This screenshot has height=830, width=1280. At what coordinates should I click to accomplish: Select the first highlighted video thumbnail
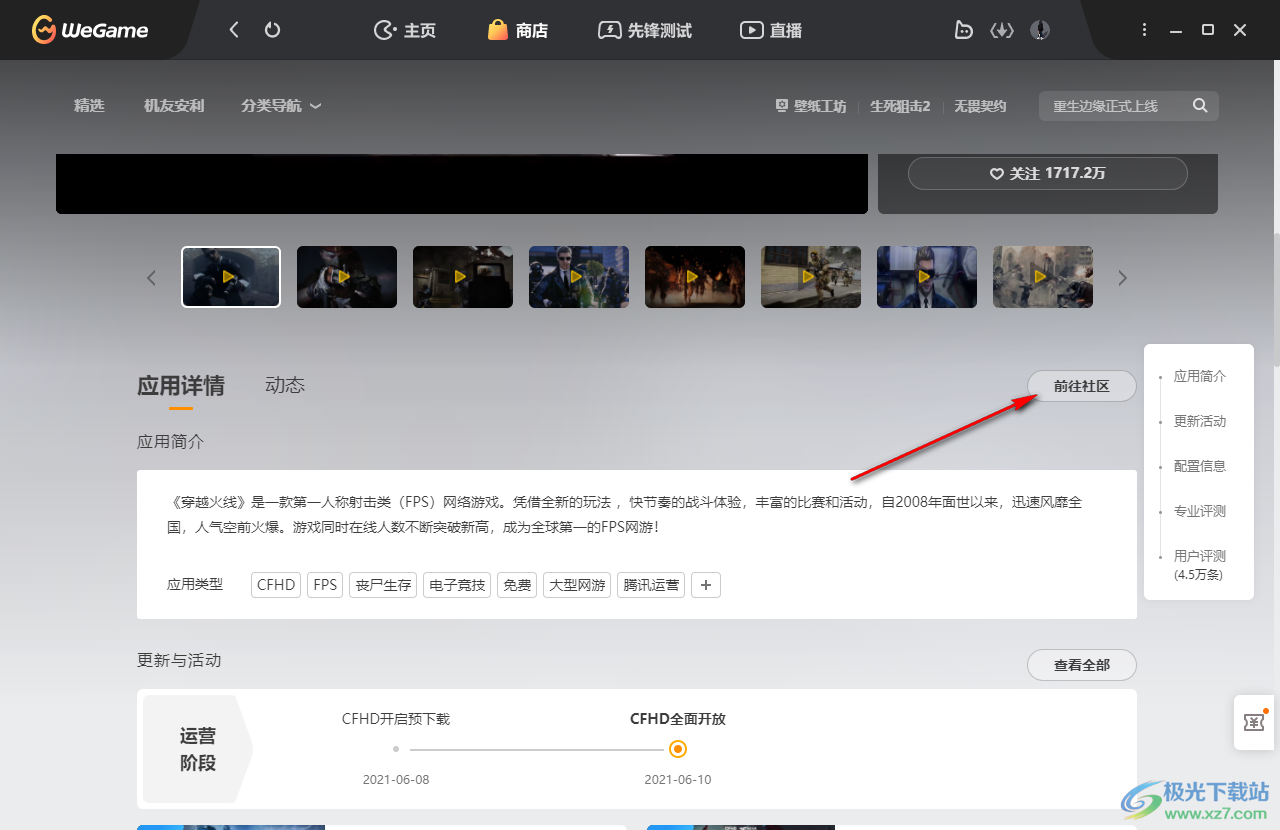click(231, 277)
